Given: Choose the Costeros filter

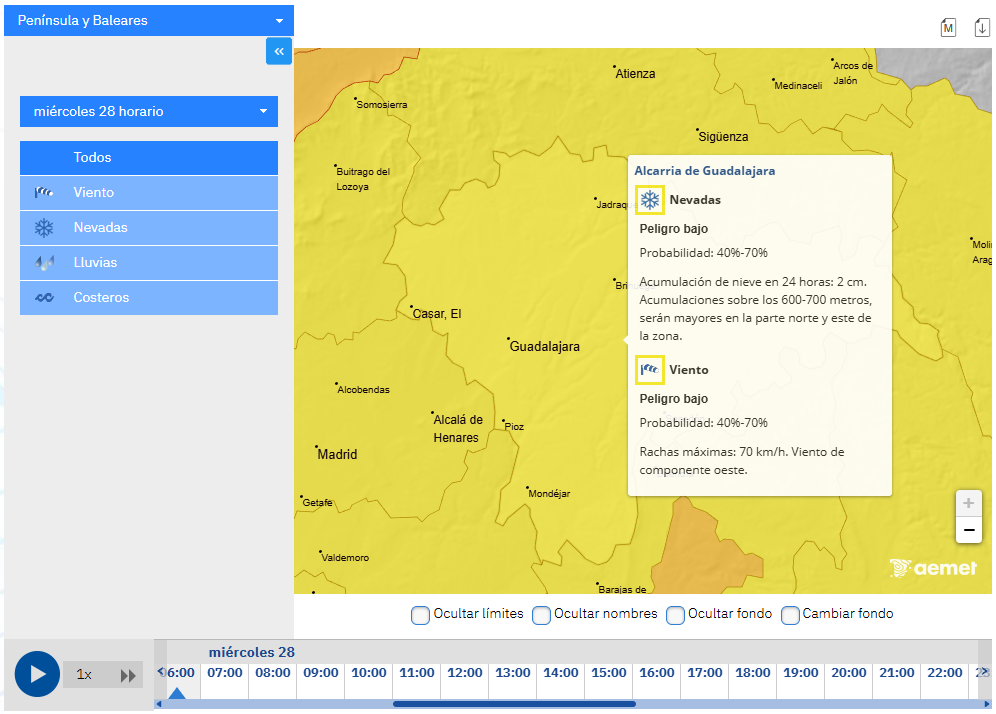Looking at the screenshot, I should [149, 298].
